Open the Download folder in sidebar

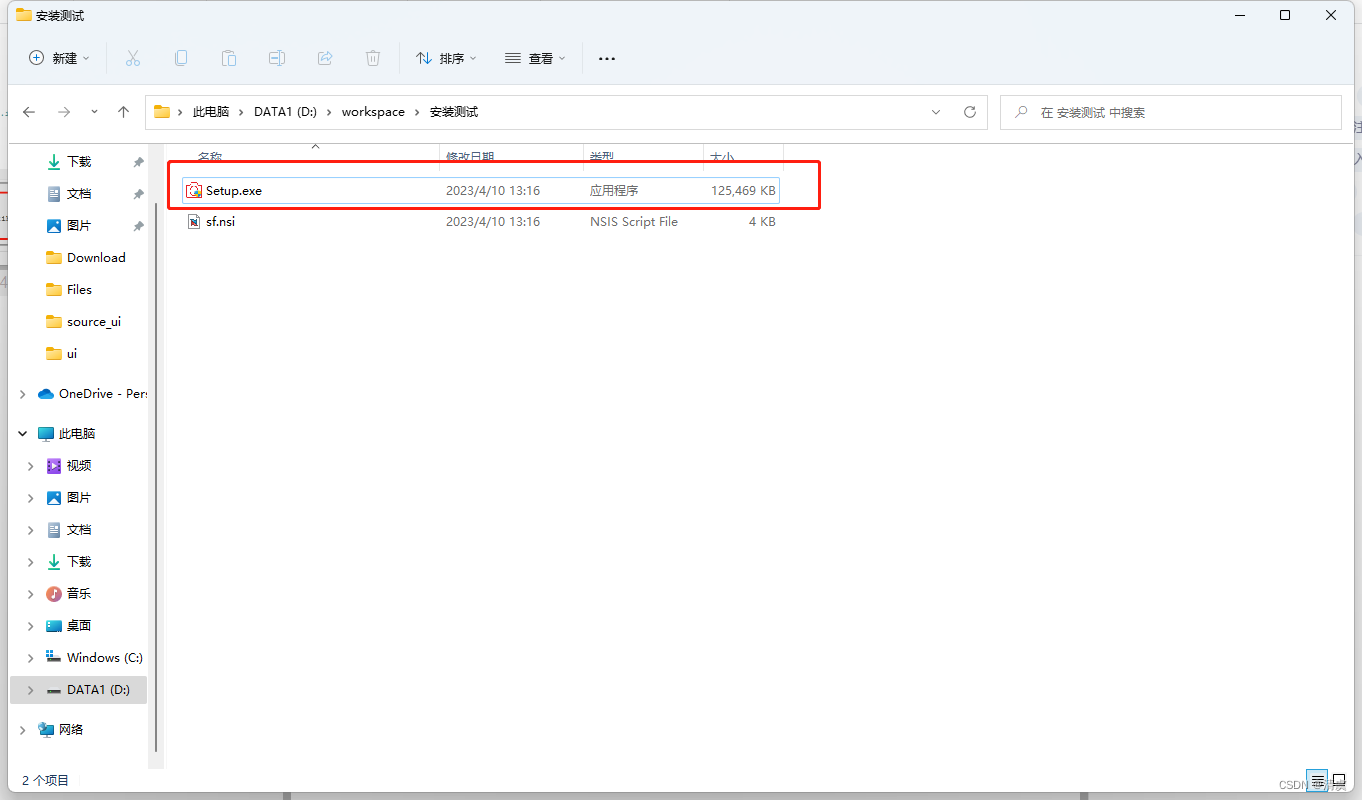96,257
